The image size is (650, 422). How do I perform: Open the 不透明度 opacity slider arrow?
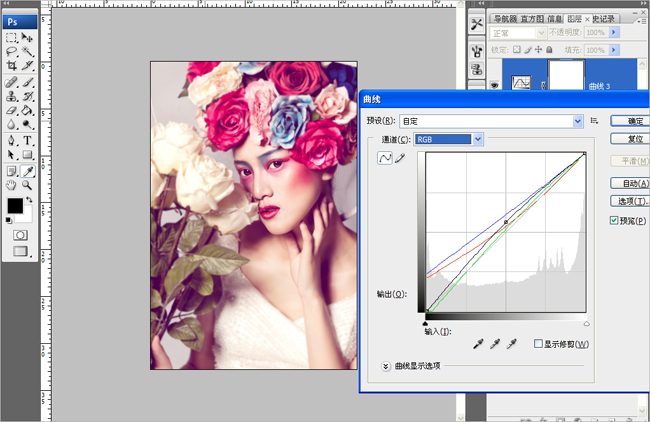[x=614, y=32]
